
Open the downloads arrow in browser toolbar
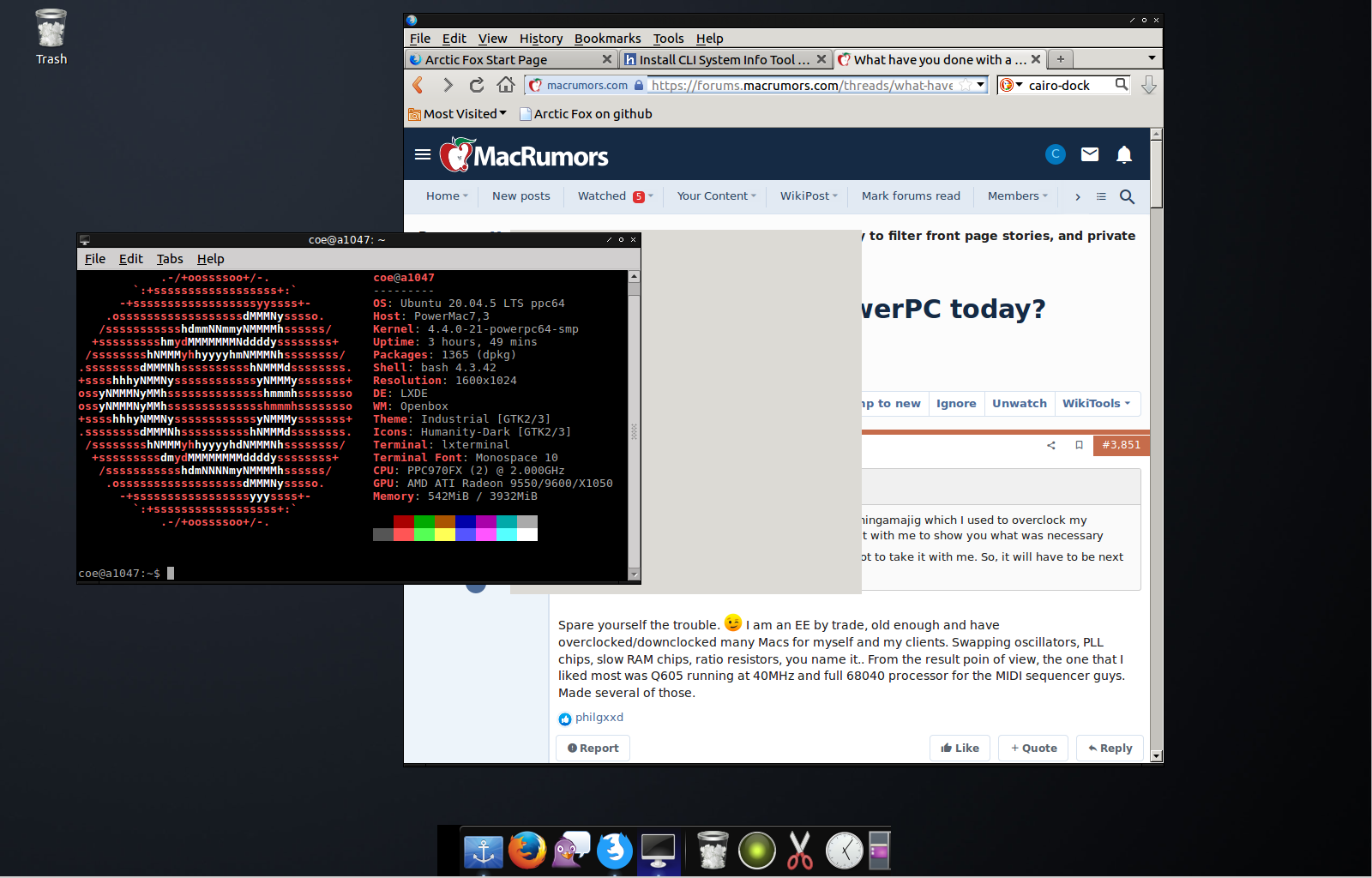coord(1149,85)
